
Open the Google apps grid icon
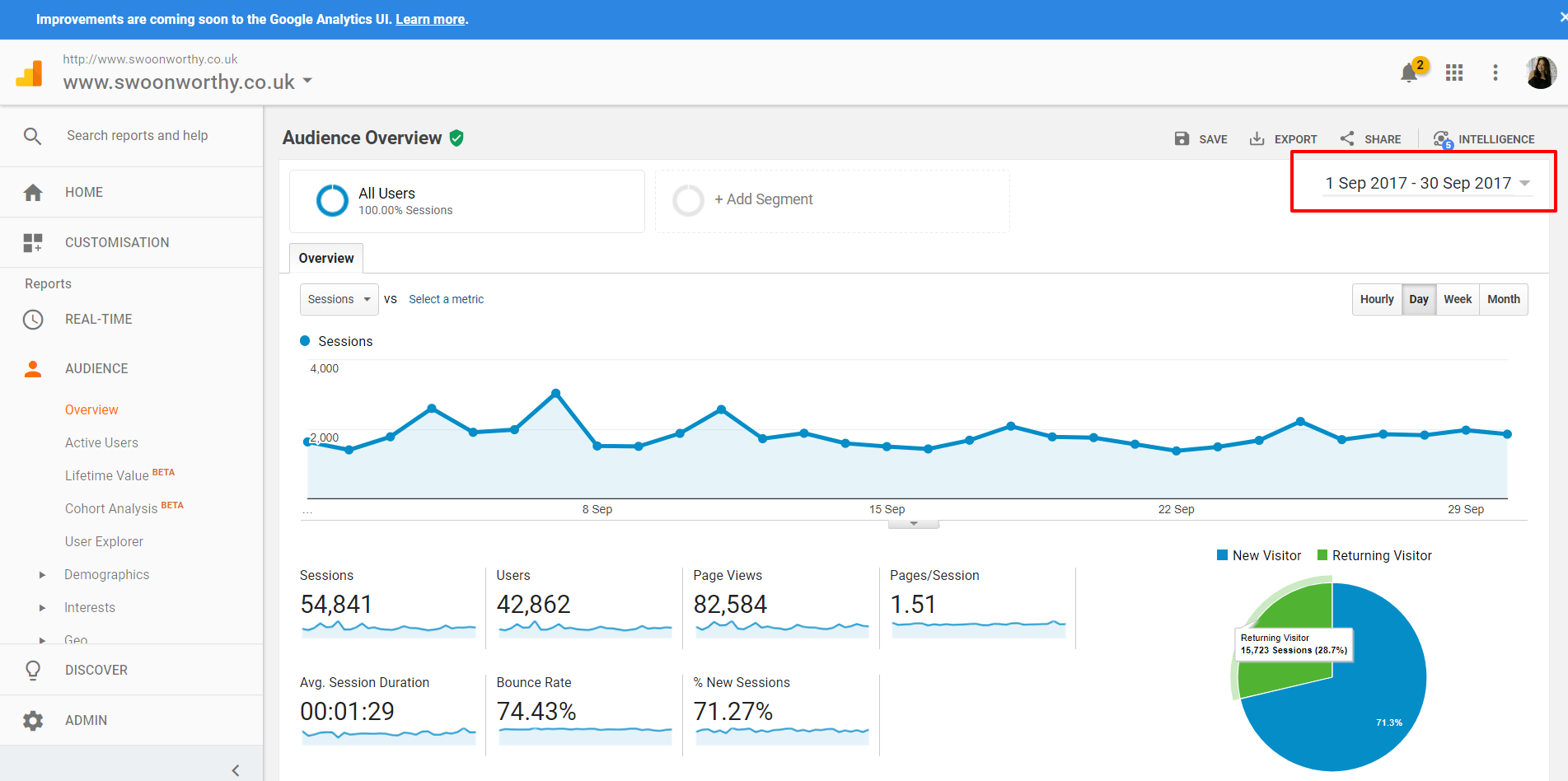pos(1454,73)
